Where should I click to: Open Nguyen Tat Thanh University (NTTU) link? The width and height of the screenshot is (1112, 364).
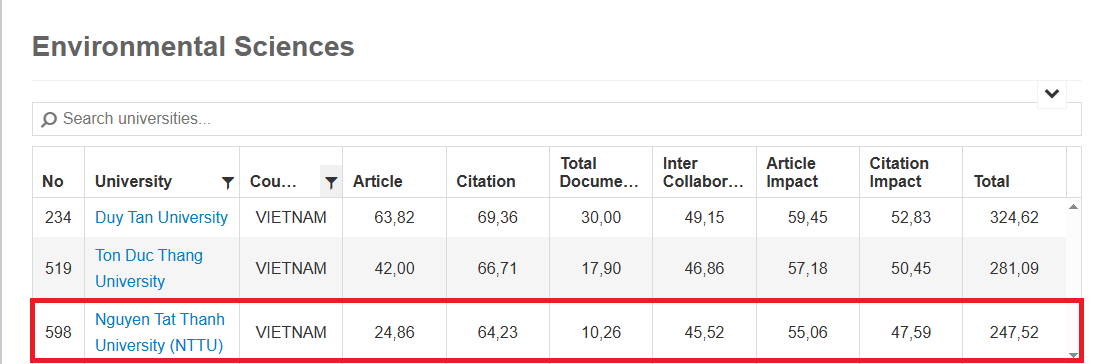point(160,332)
